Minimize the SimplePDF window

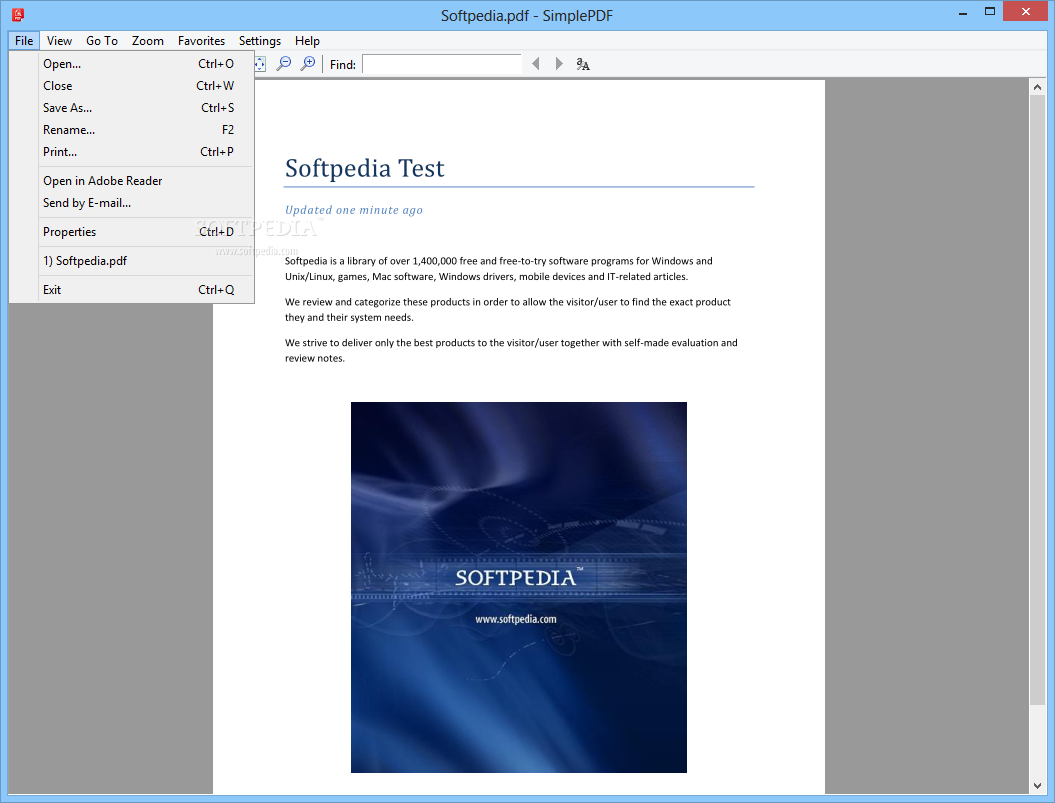coord(963,12)
